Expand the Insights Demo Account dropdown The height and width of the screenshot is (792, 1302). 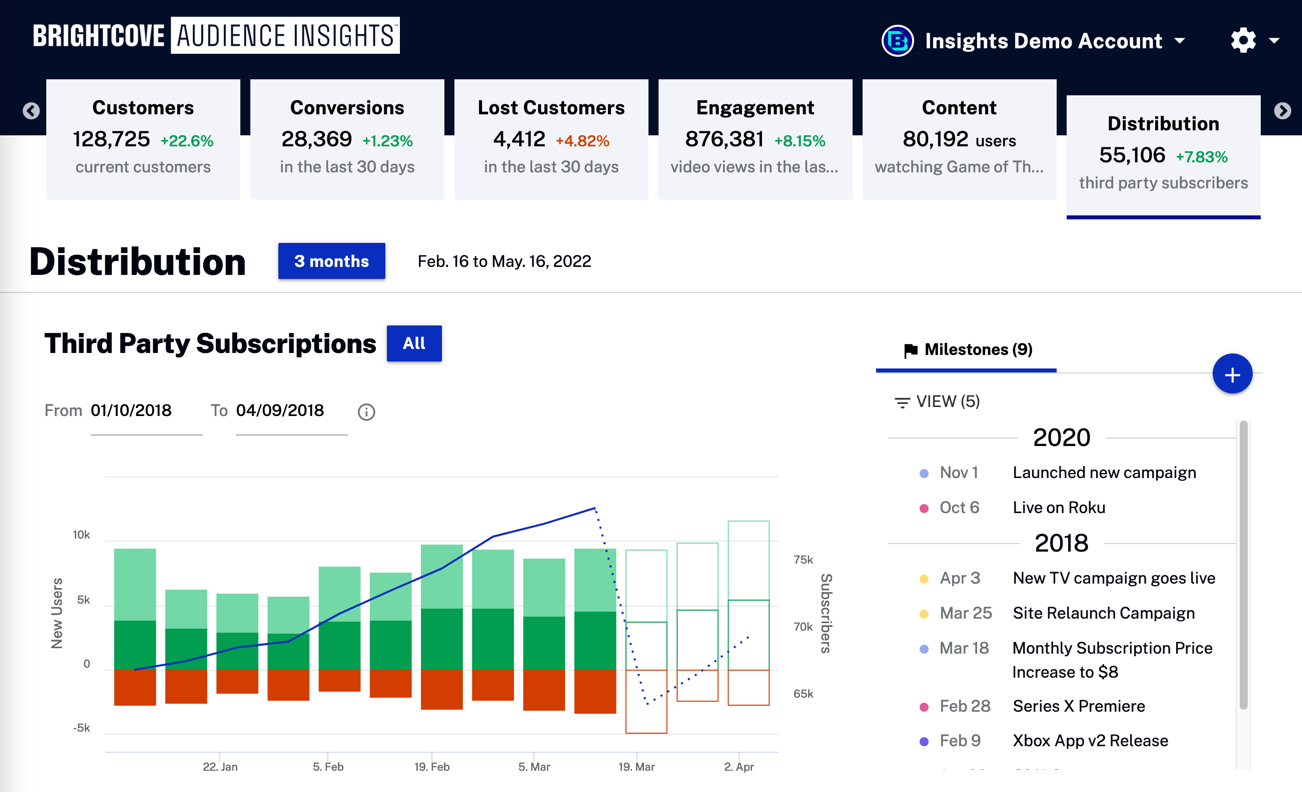click(1180, 41)
